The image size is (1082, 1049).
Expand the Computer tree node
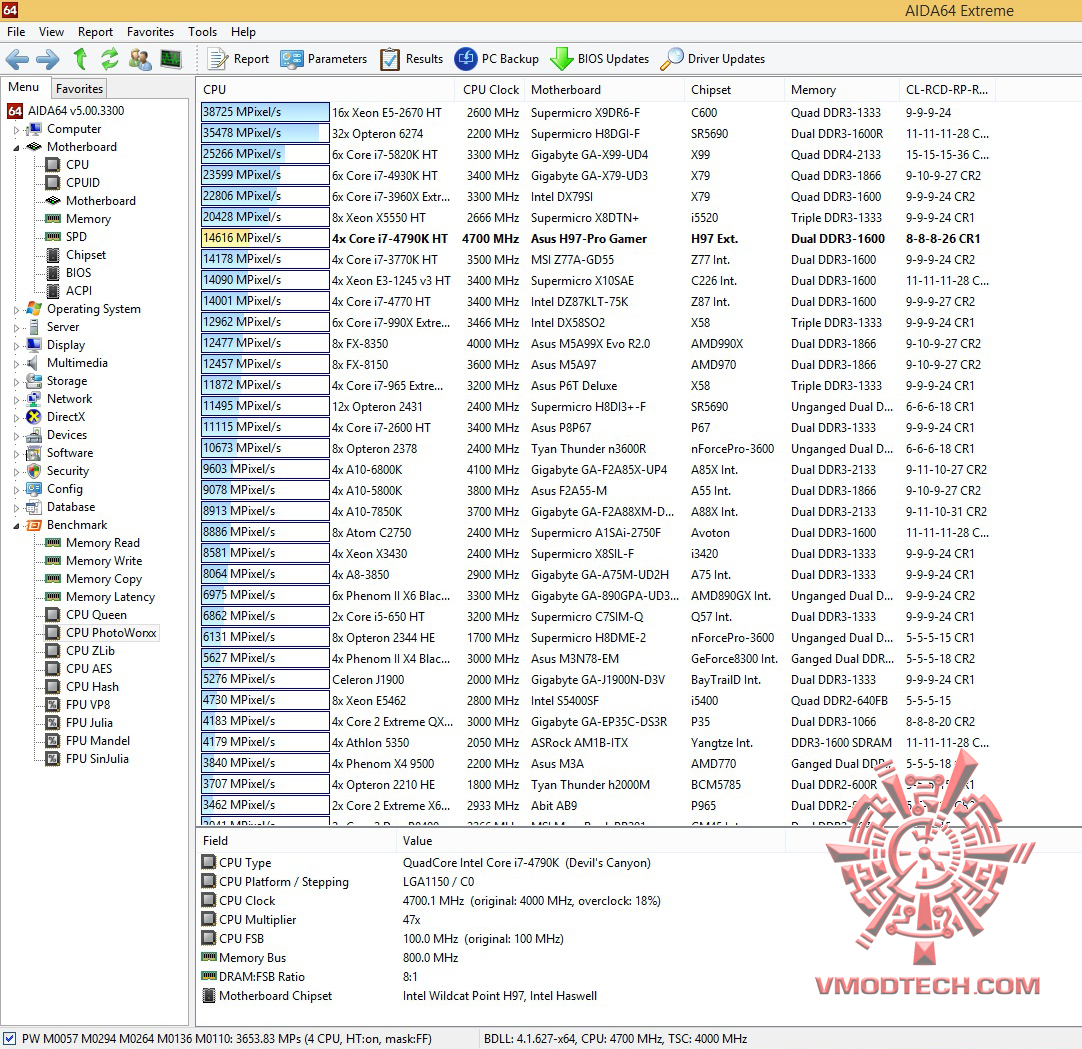[x=17, y=130]
